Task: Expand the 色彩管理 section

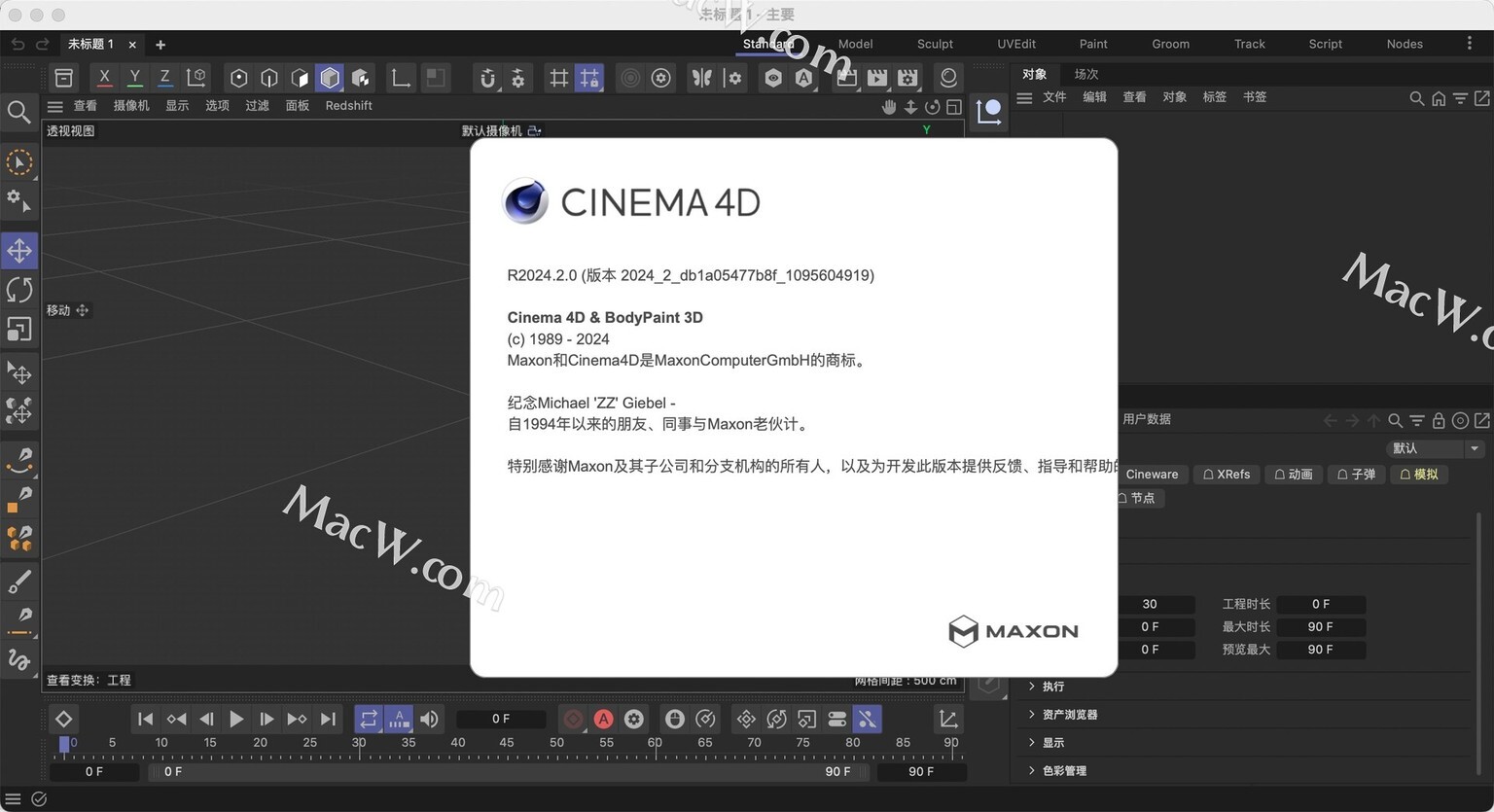Action: click(1064, 771)
